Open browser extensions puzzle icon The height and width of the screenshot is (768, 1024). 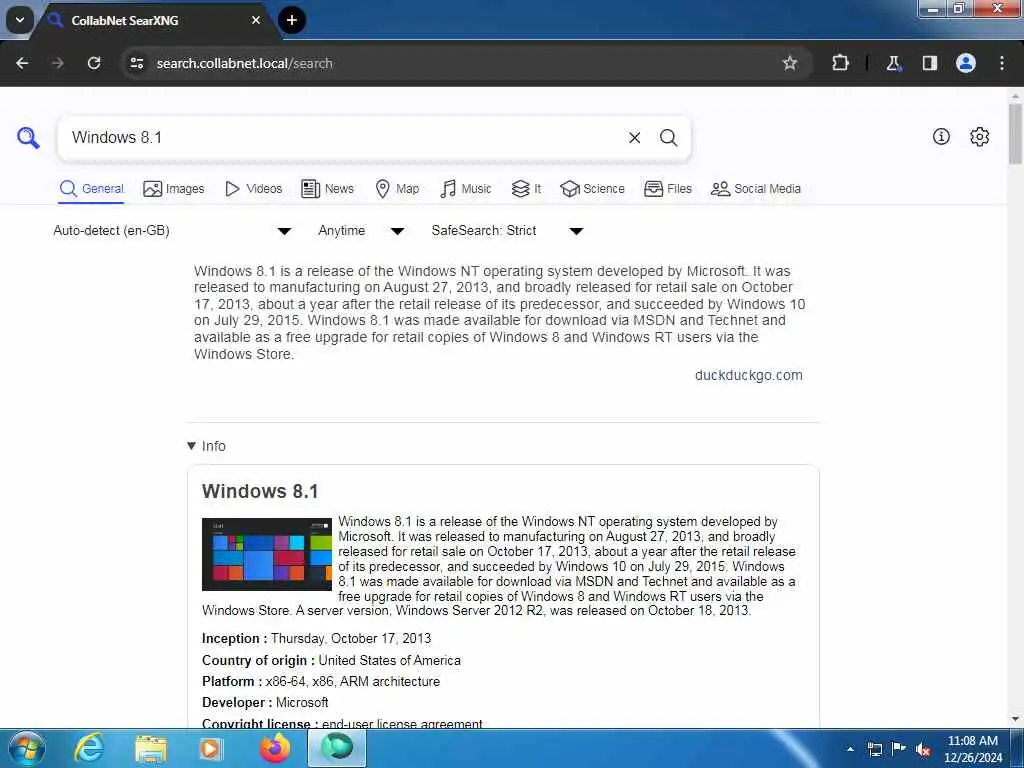[x=840, y=63]
